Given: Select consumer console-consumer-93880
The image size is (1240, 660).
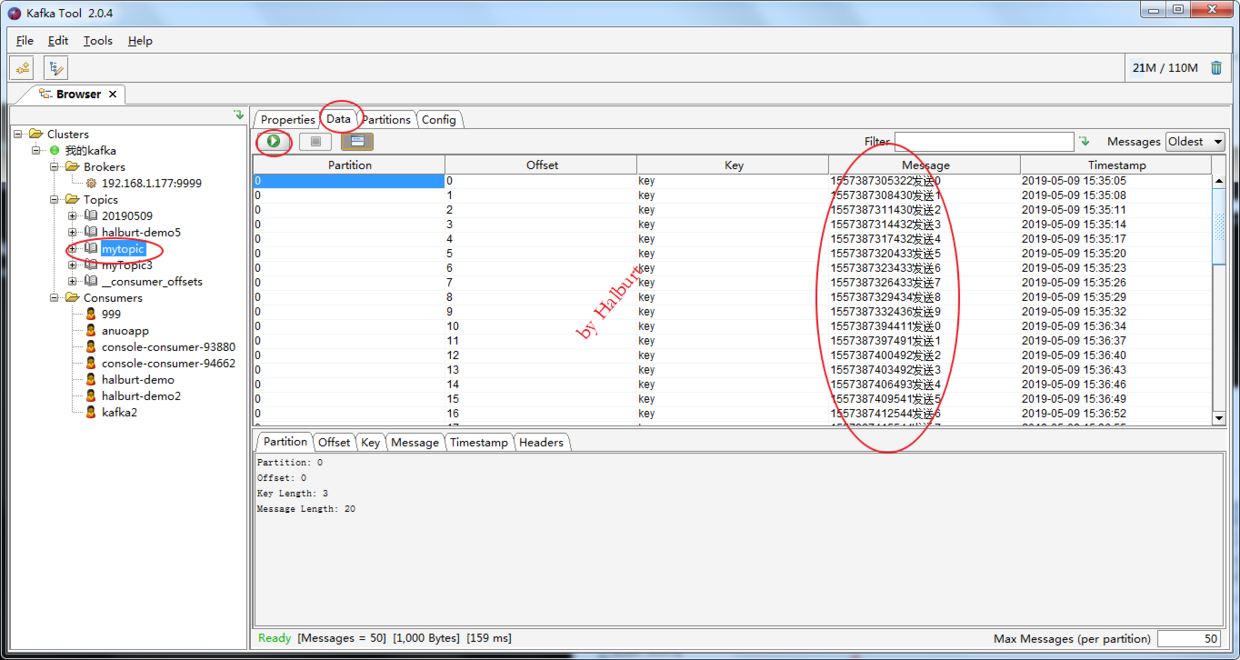Looking at the screenshot, I should tap(168, 347).
